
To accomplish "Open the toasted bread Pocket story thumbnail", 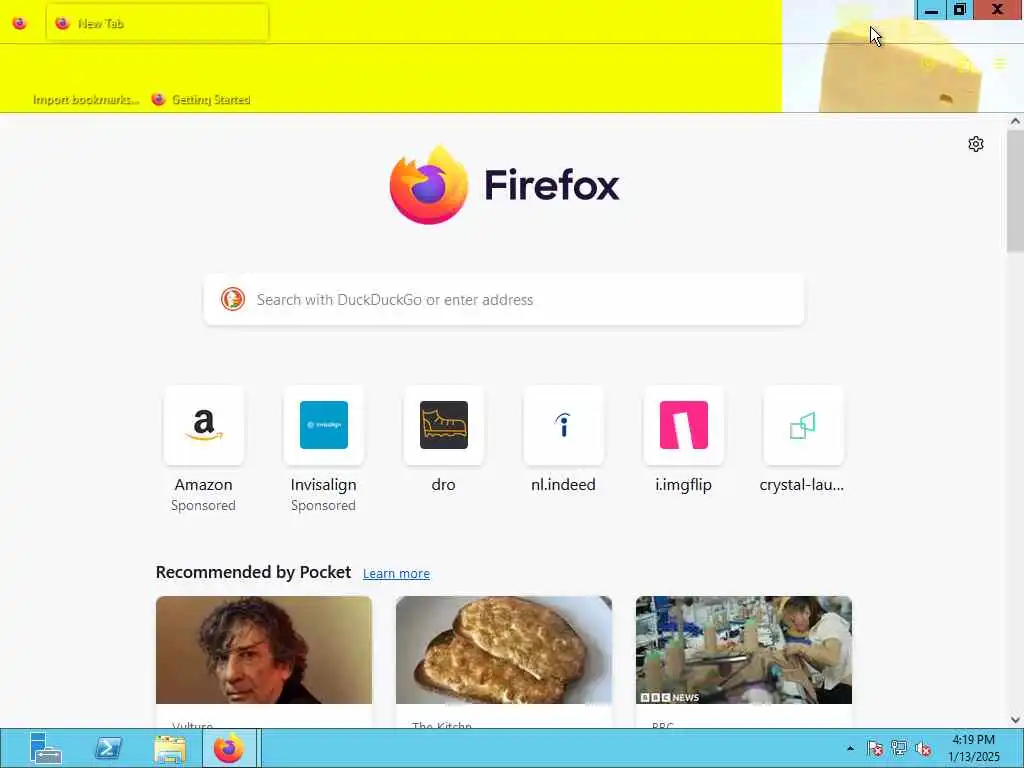I will point(504,650).
